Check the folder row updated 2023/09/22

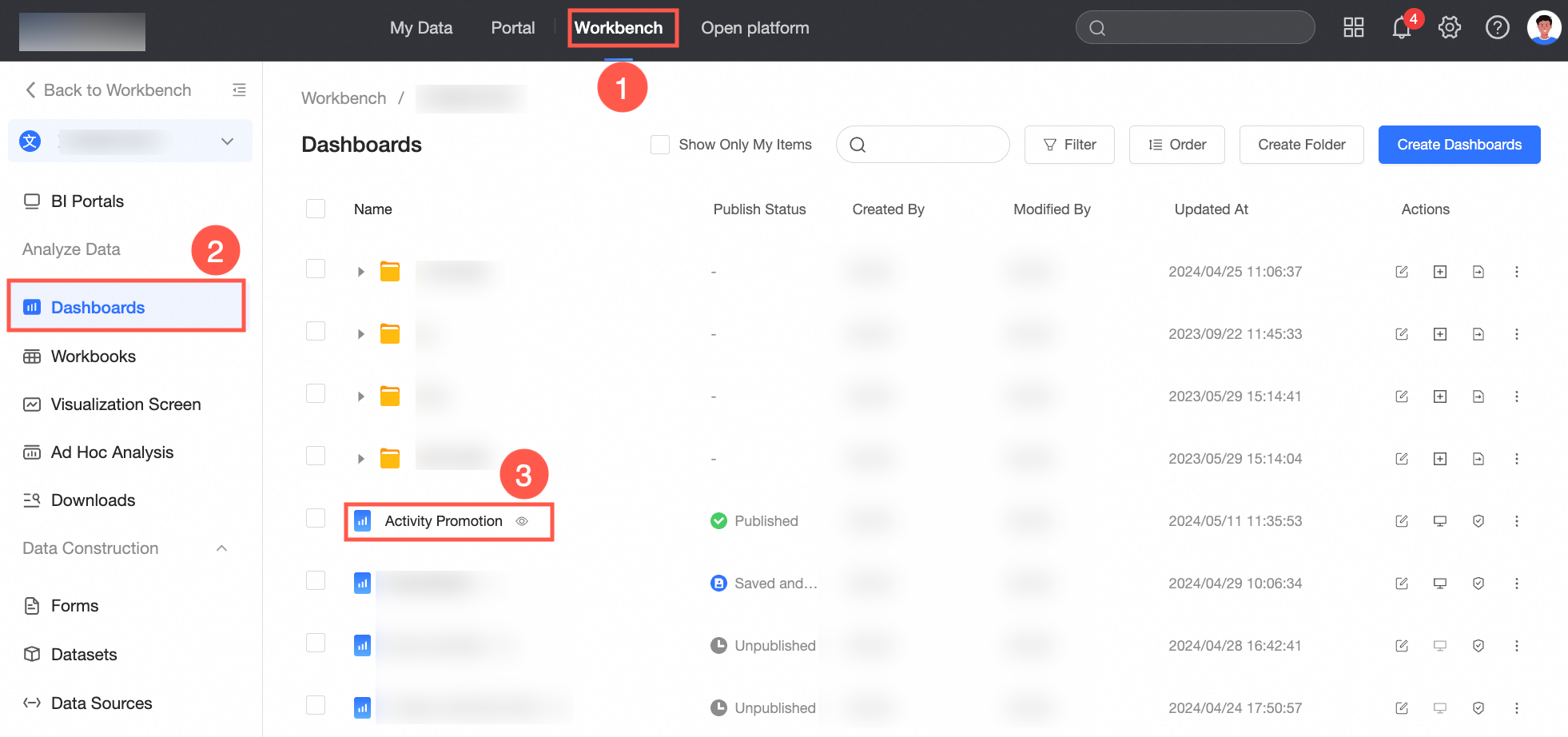[x=316, y=331]
